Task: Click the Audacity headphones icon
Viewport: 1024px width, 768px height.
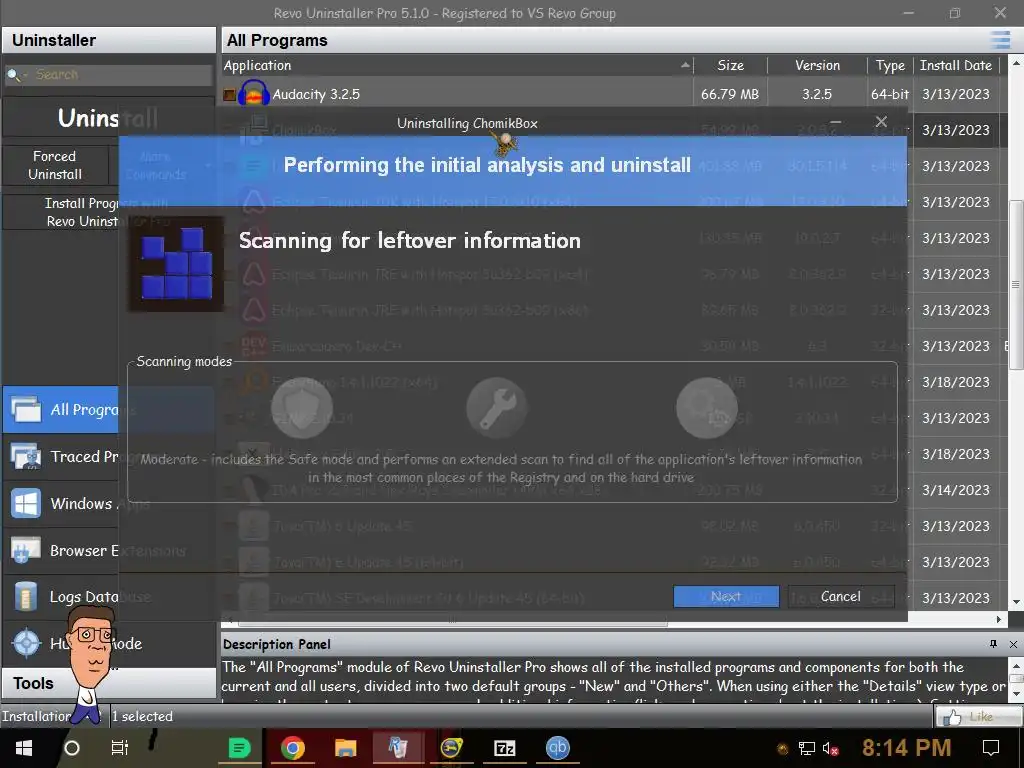Action: tap(253, 93)
